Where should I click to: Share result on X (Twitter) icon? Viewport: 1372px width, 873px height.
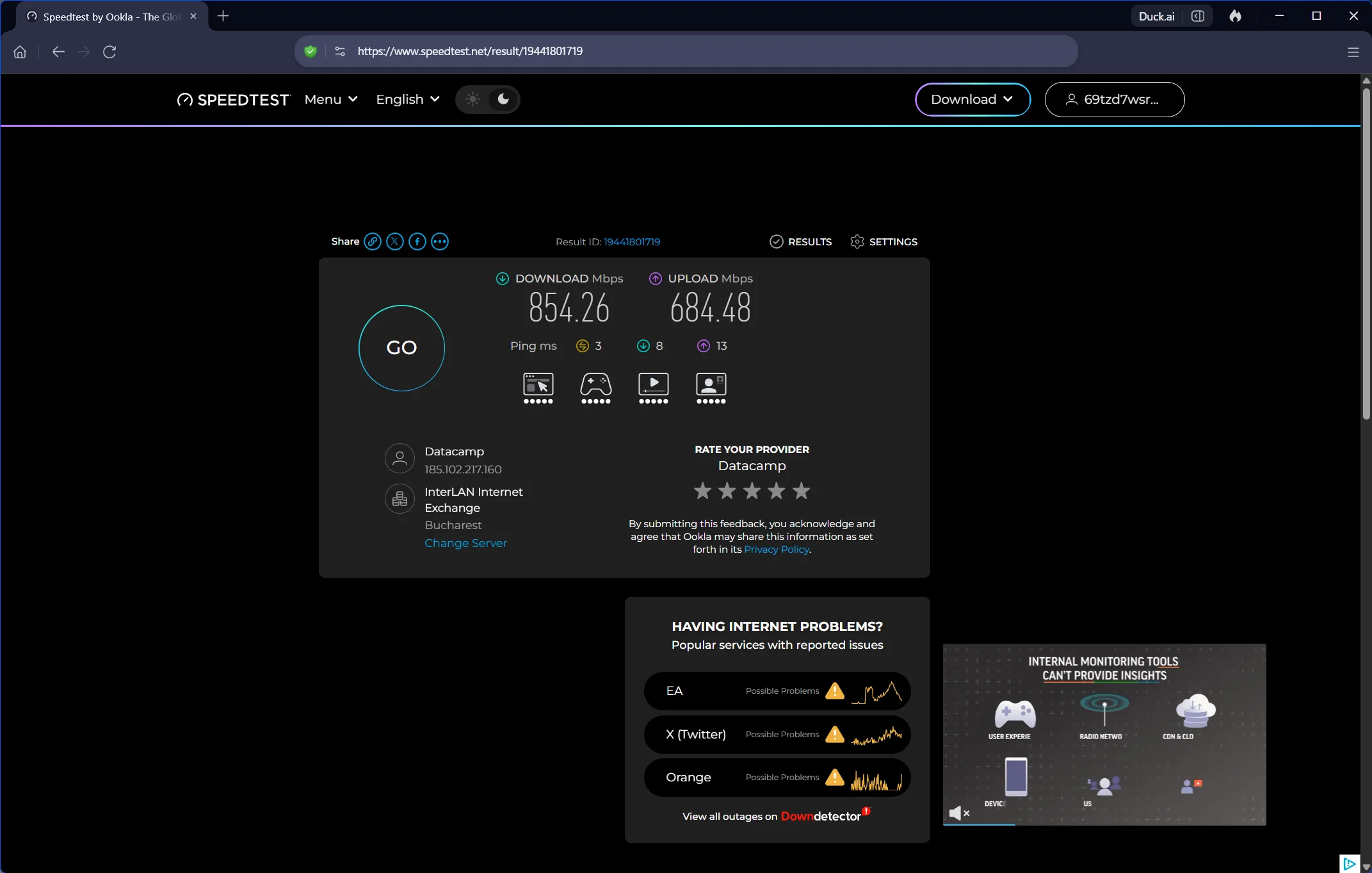pos(395,241)
